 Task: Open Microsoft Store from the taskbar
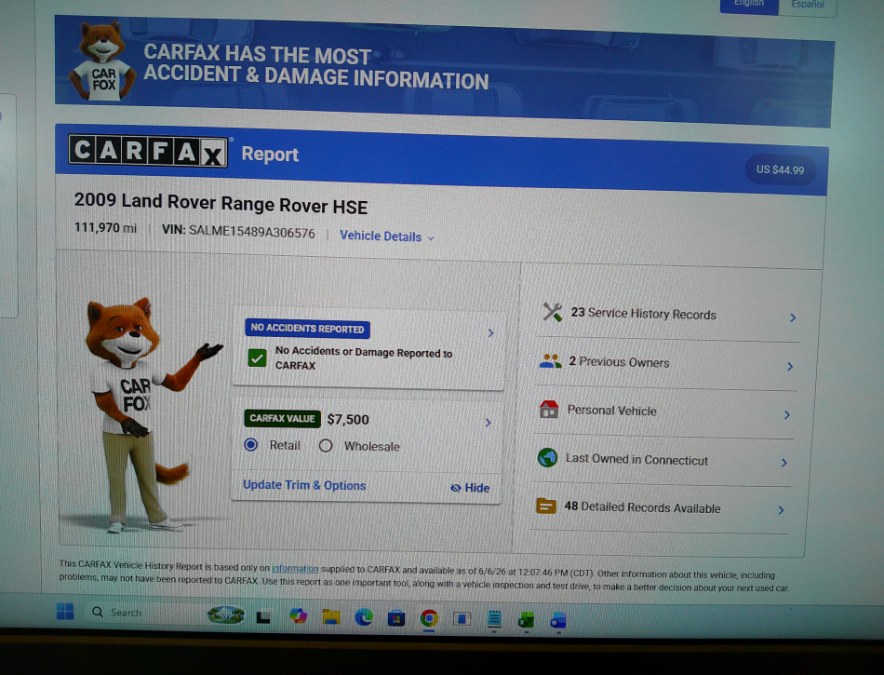[x=396, y=619]
